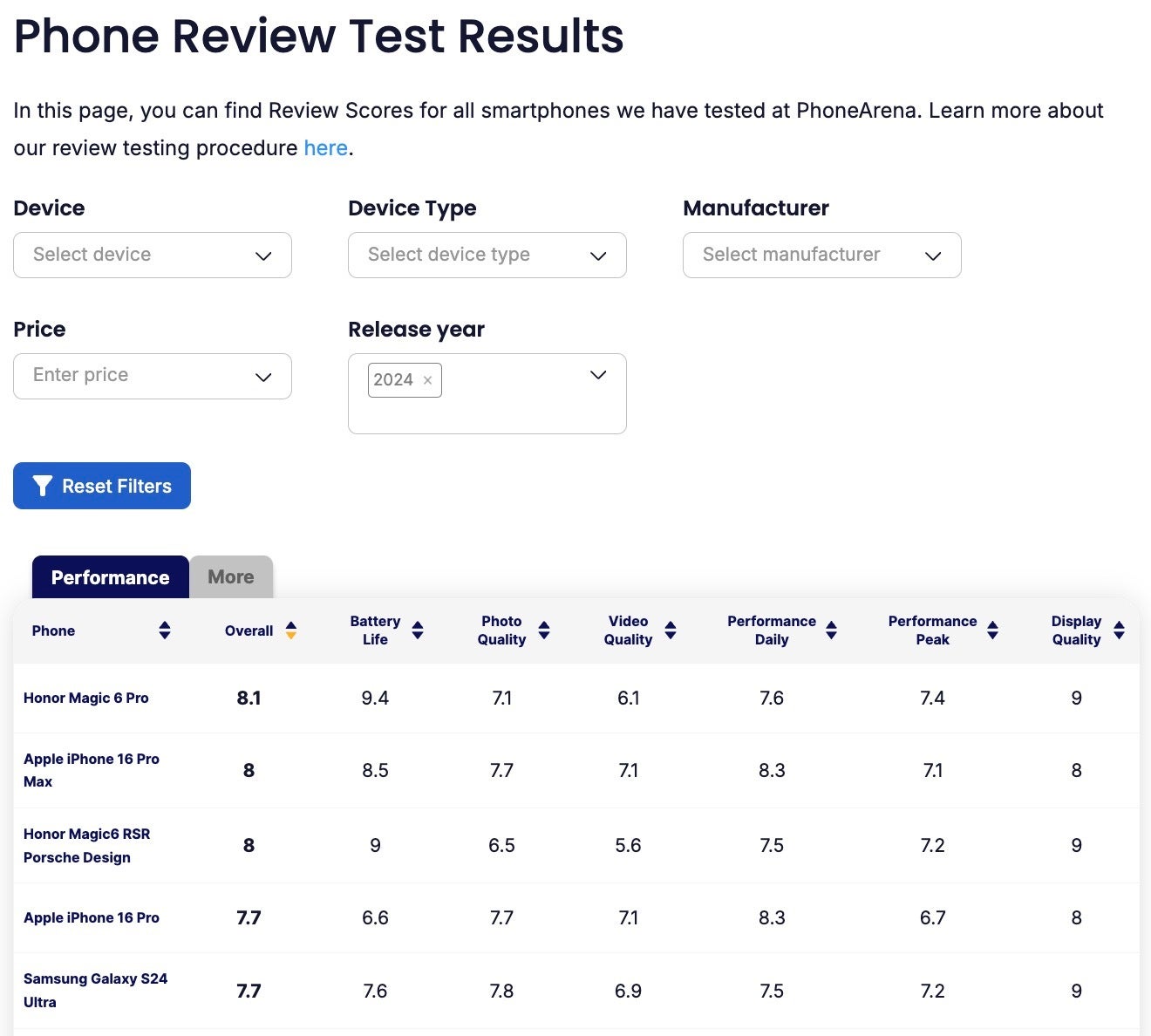Sort results by Photo Quality score
1151x1036 pixels.
[x=544, y=630]
